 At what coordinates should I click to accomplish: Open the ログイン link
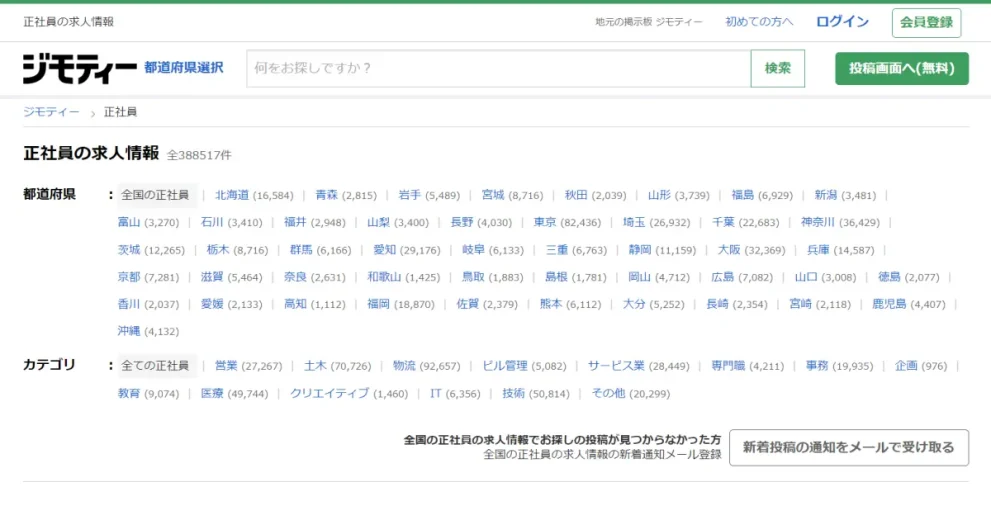click(x=842, y=21)
